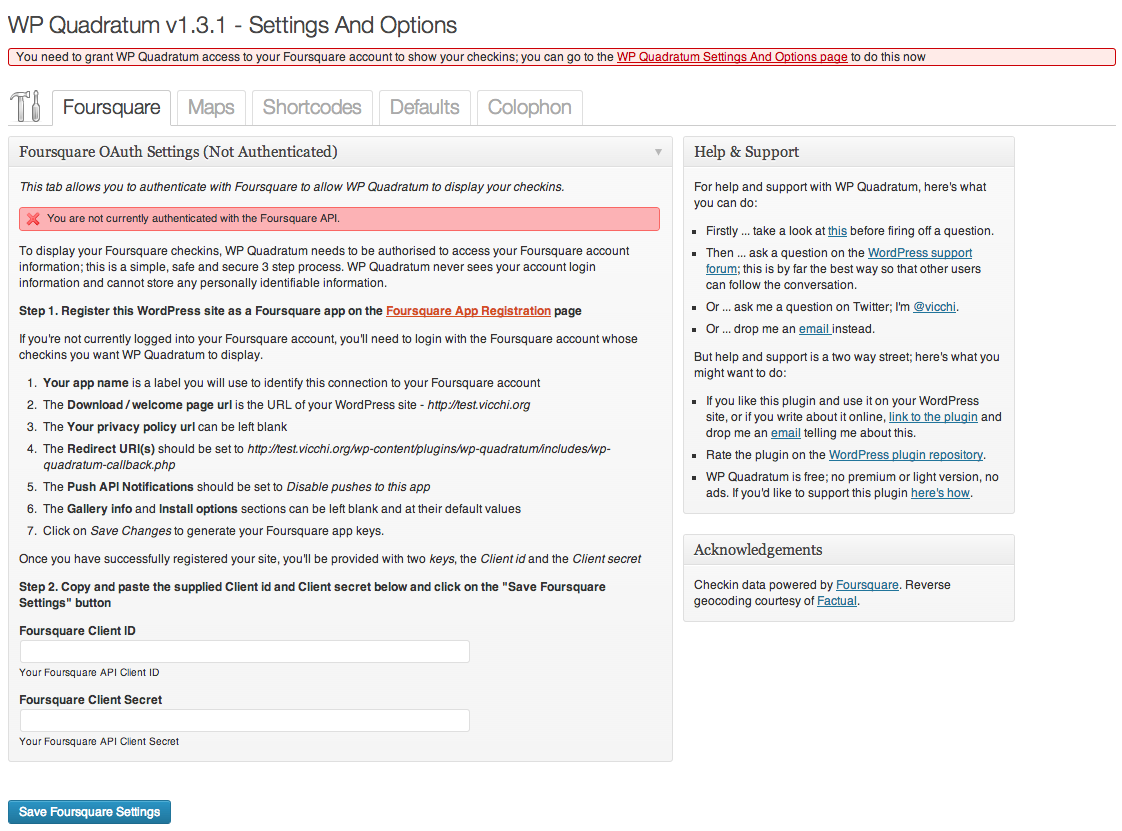
Task: Click the 'Your Foursquare API Client Secret' hint
Action: (99, 742)
